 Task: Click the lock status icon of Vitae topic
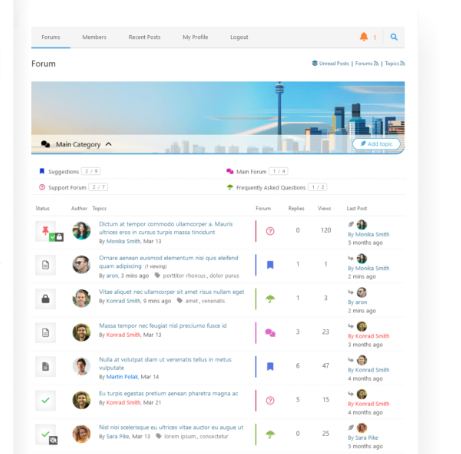[x=45, y=299]
